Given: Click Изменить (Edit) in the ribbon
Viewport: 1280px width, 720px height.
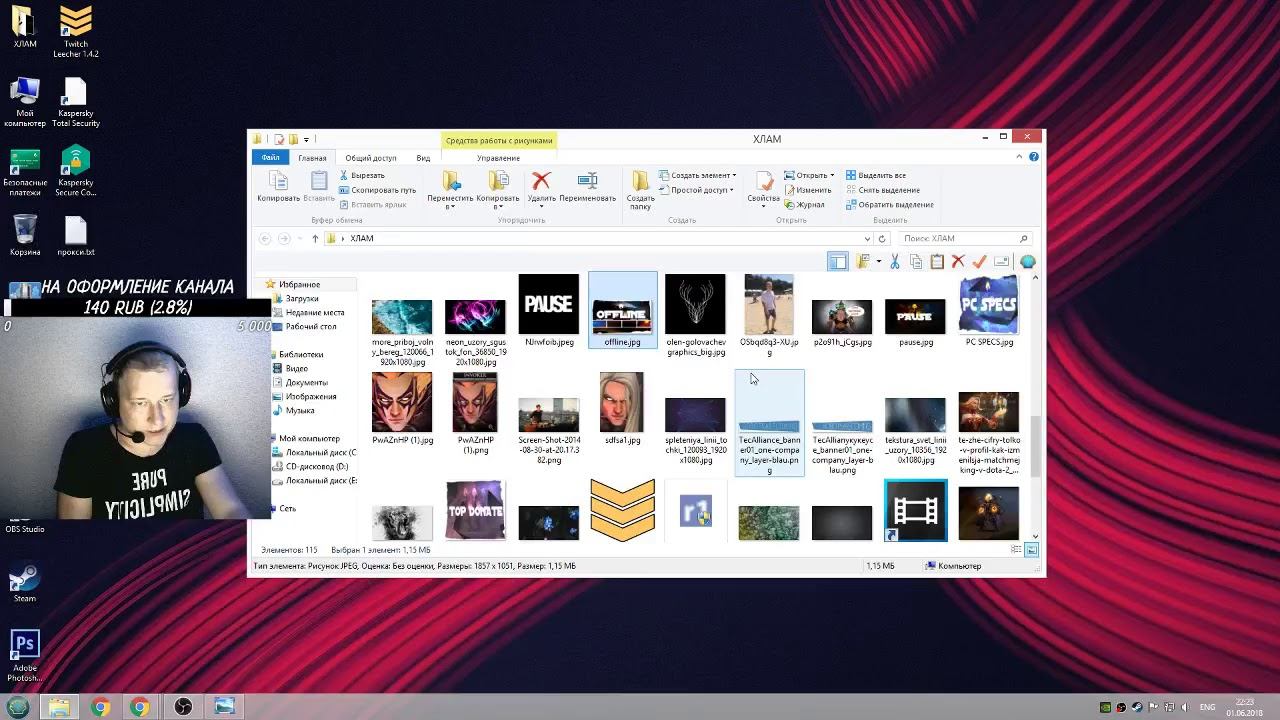Looking at the screenshot, I should [808, 190].
